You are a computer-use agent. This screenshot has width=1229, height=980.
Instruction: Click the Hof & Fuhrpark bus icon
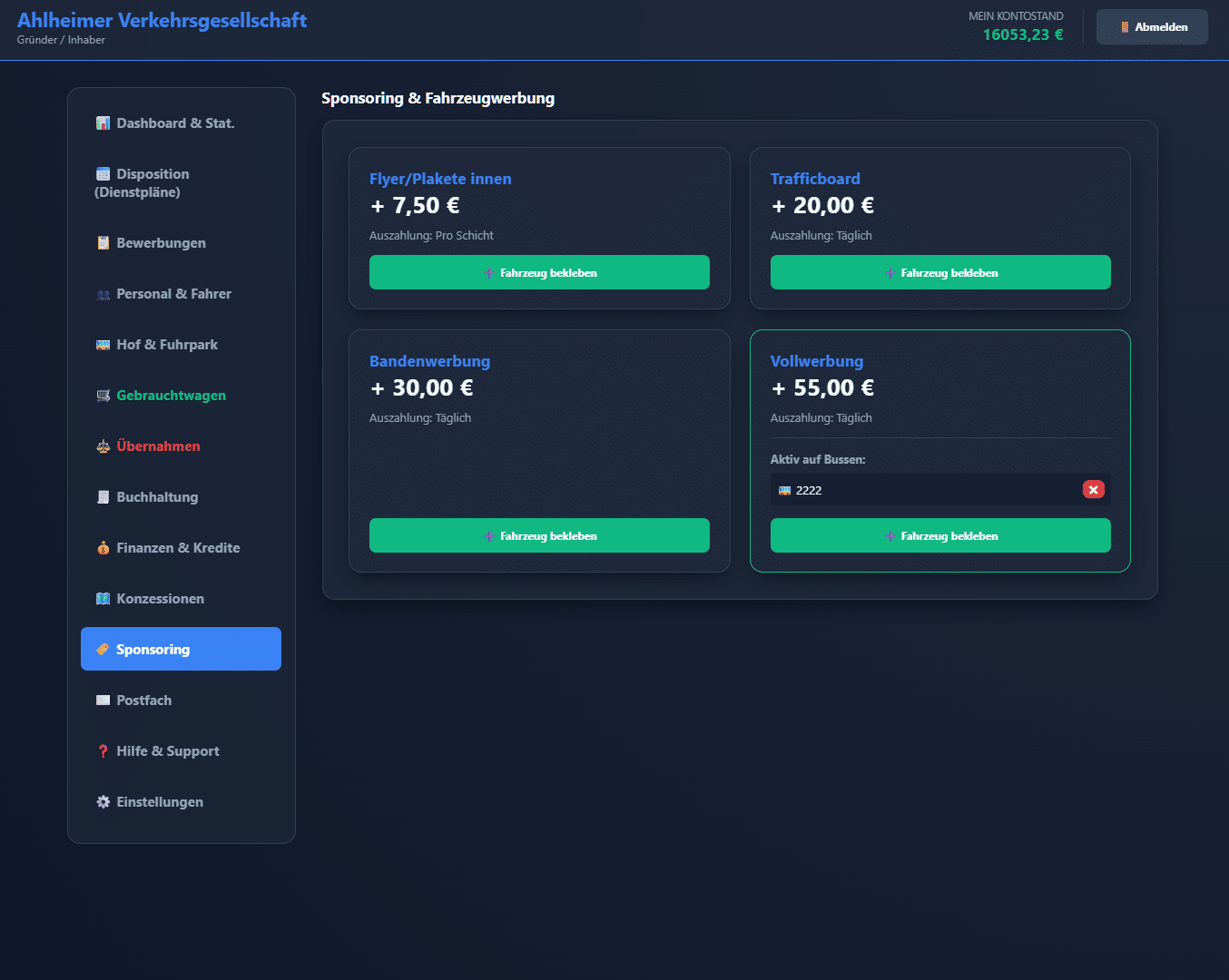pos(103,345)
